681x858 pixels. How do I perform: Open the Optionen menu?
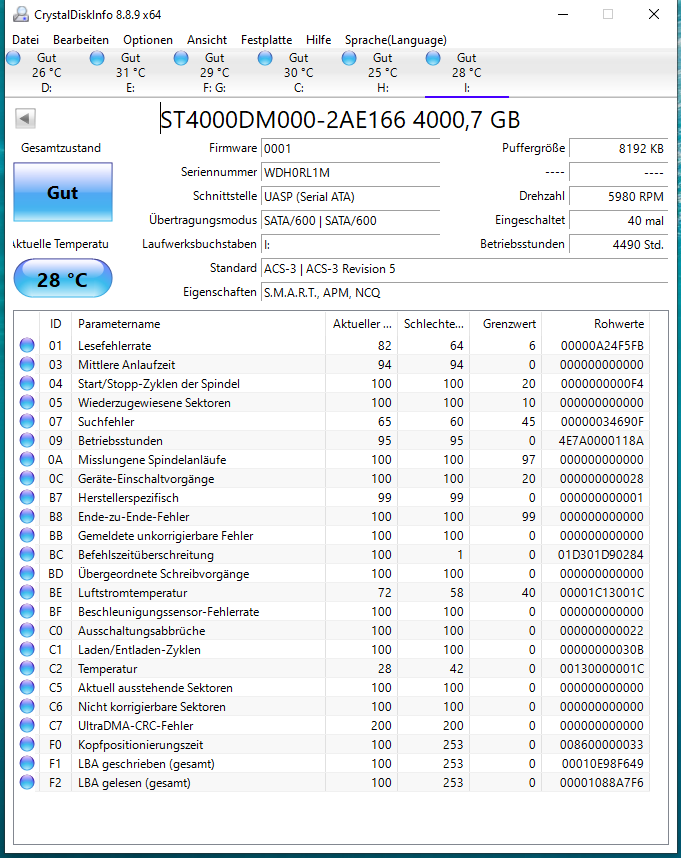[148, 40]
